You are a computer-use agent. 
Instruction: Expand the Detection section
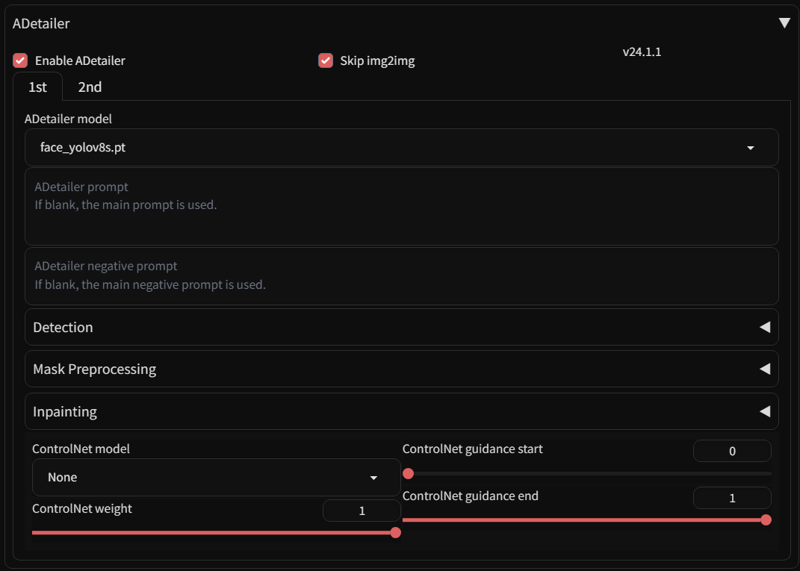tap(400, 327)
